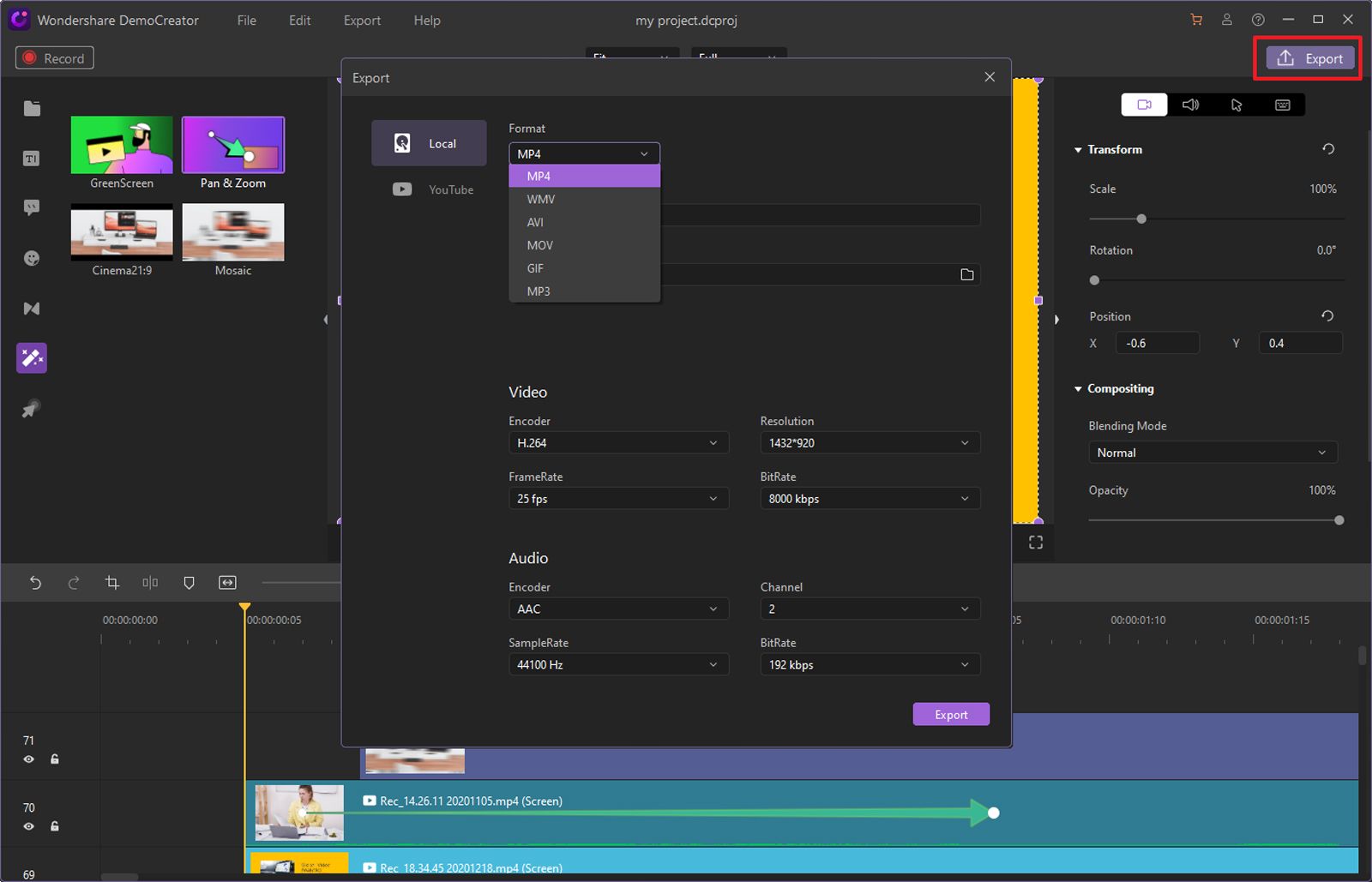Click the Record button
Screen dimensions: 1372x882
point(54,57)
